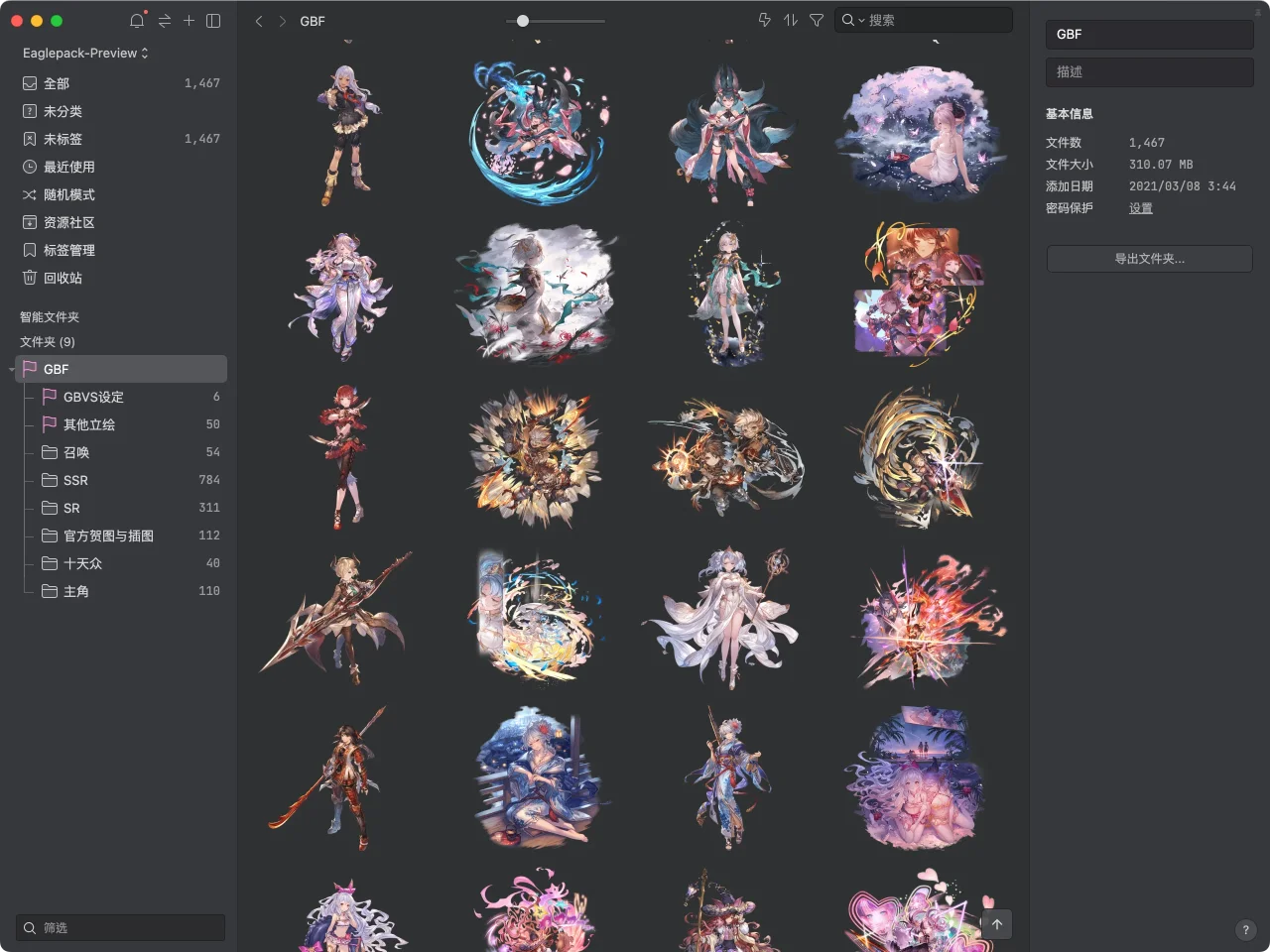Click the 导出文件夹... button

1149,259
